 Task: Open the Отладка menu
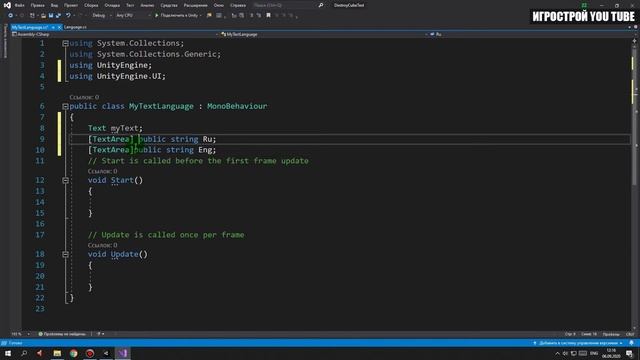coord(112,5)
